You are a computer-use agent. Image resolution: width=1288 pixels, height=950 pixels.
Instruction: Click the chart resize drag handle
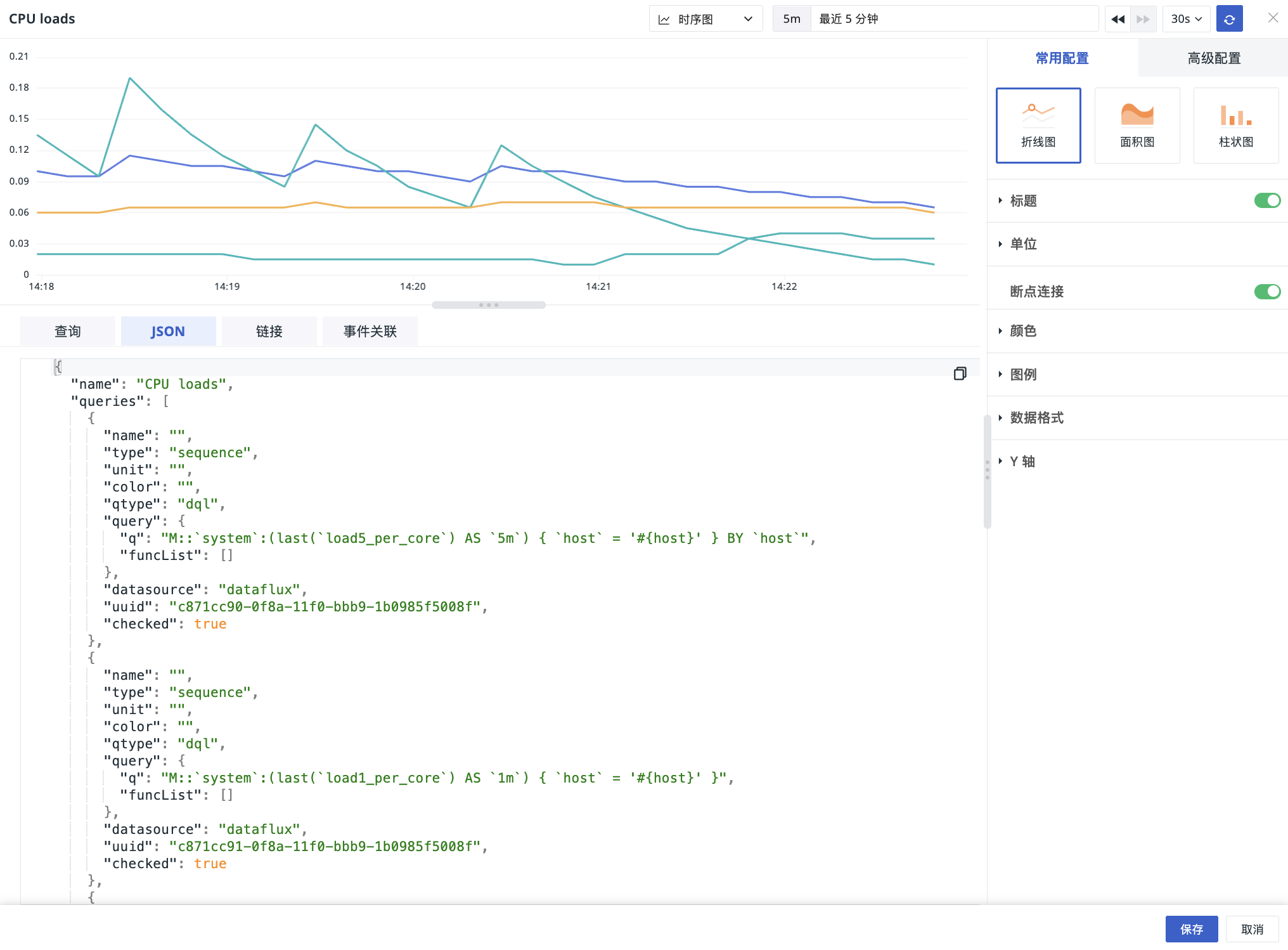click(x=489, y=305)
